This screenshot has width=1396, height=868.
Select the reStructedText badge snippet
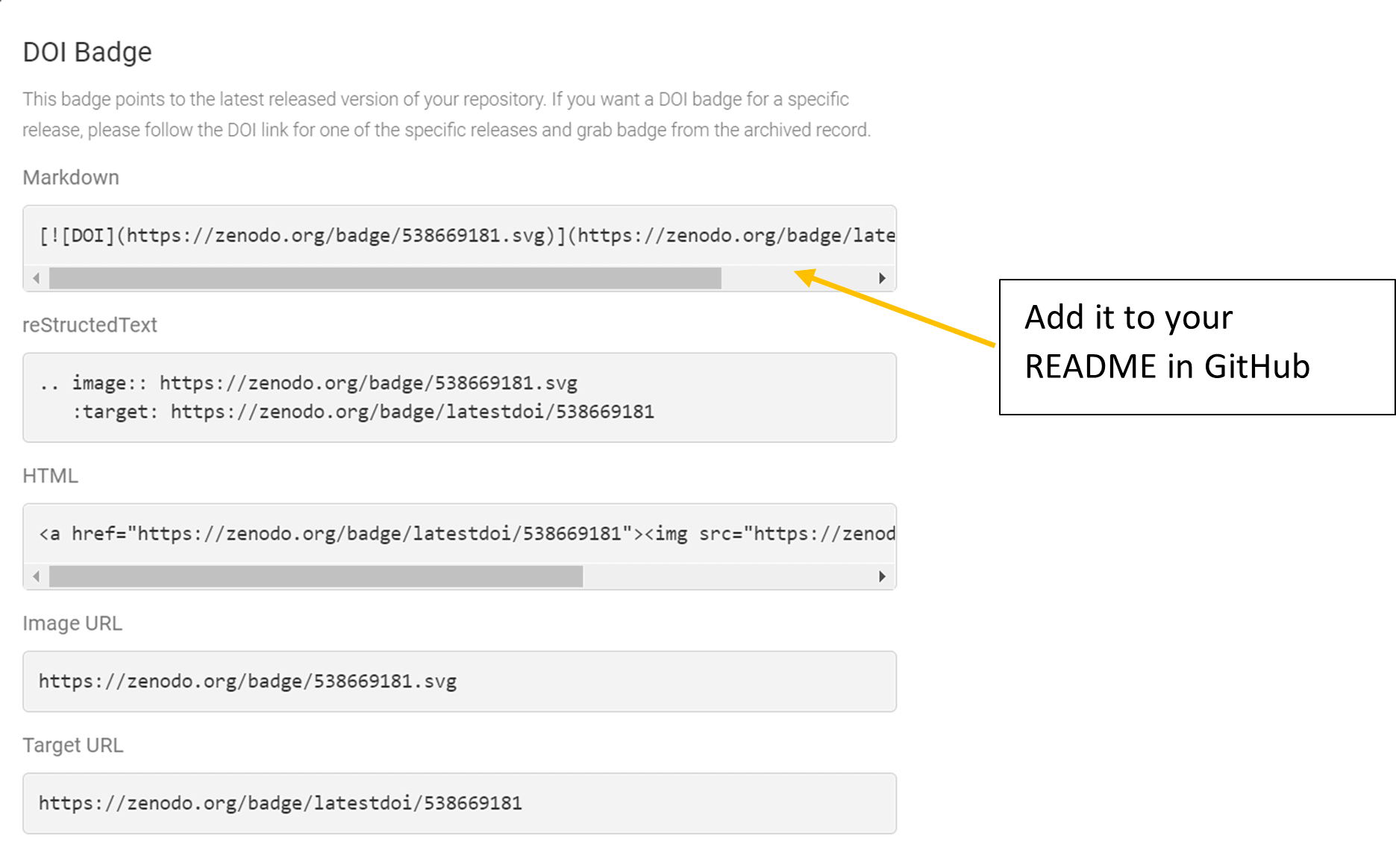coord(347,397)
